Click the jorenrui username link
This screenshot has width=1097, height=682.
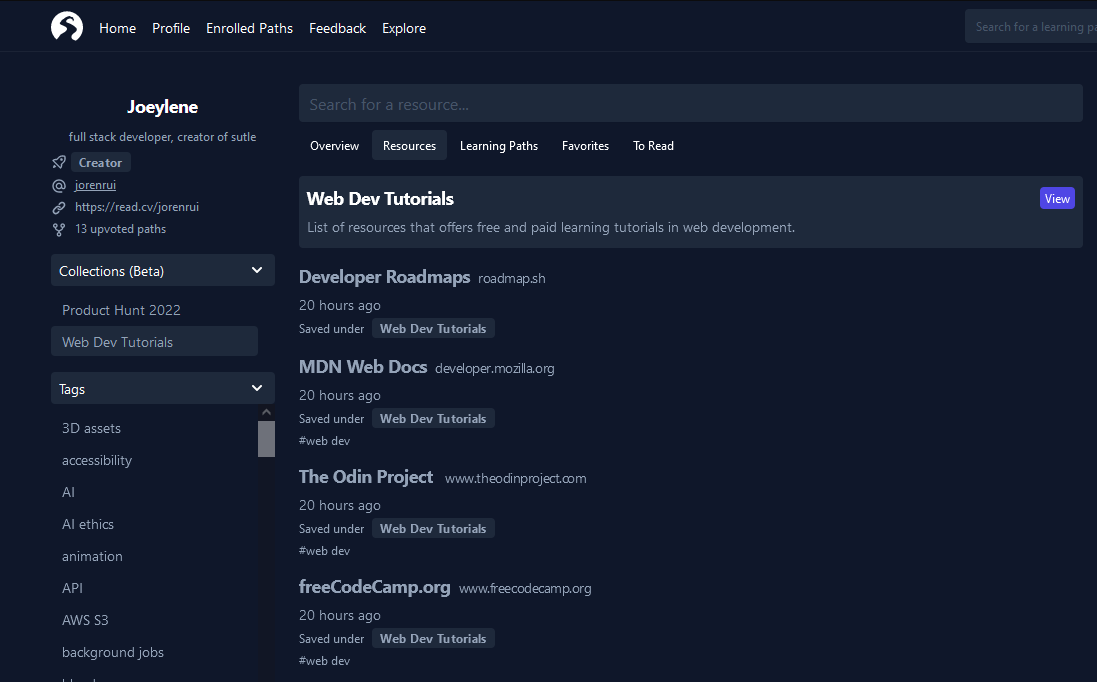point(95,185)
